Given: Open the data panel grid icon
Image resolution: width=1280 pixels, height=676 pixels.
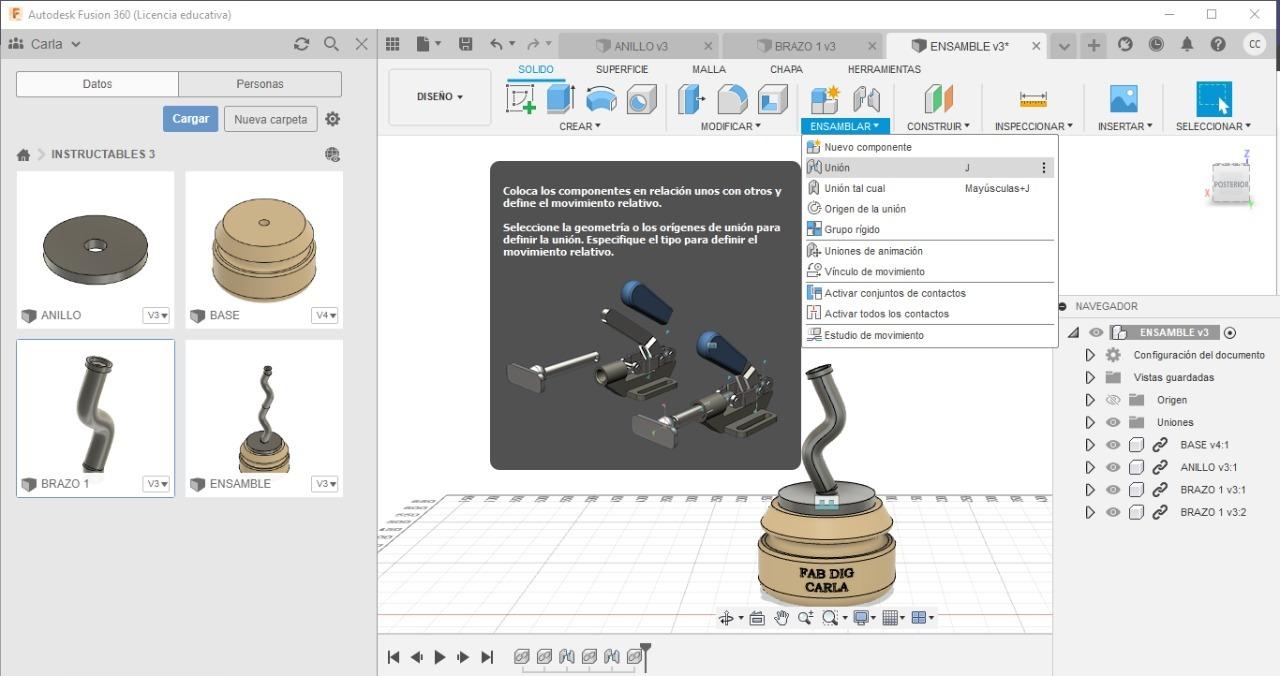Looking at the screenshot, I should coord(393,44).
